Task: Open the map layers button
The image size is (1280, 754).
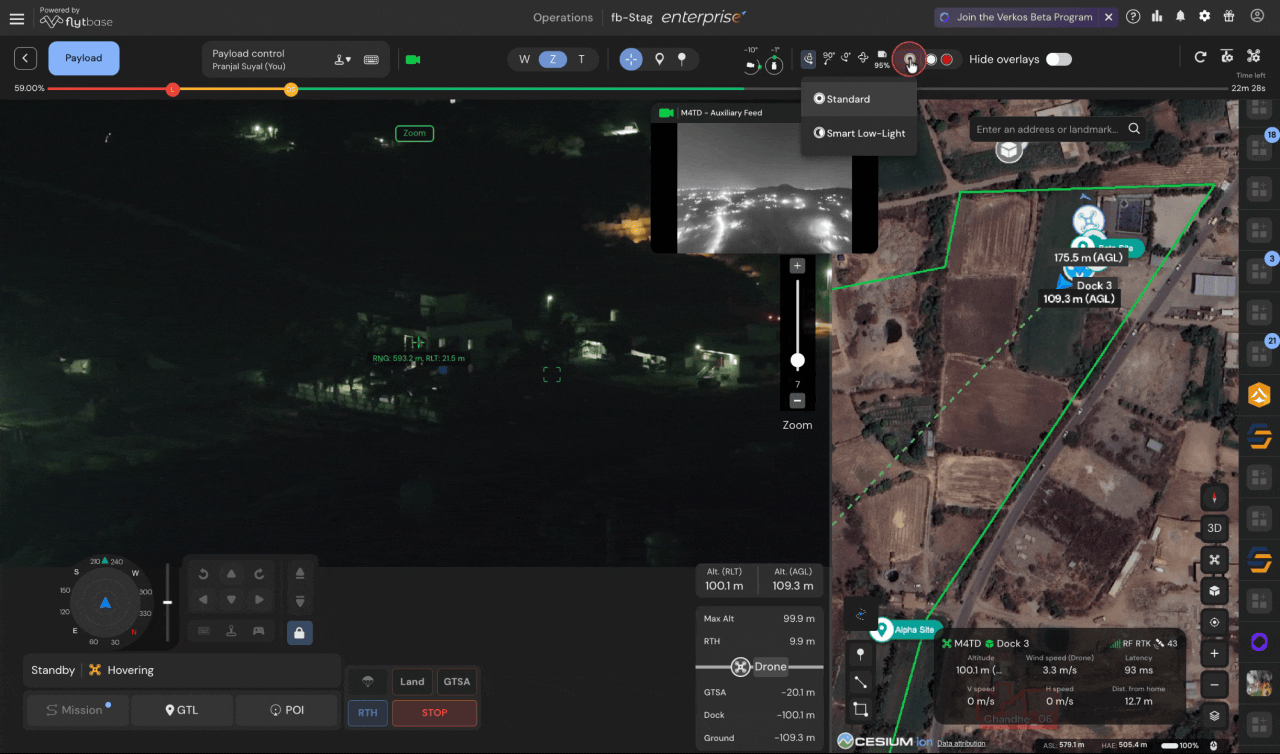Action: [x=1215, y=716]
